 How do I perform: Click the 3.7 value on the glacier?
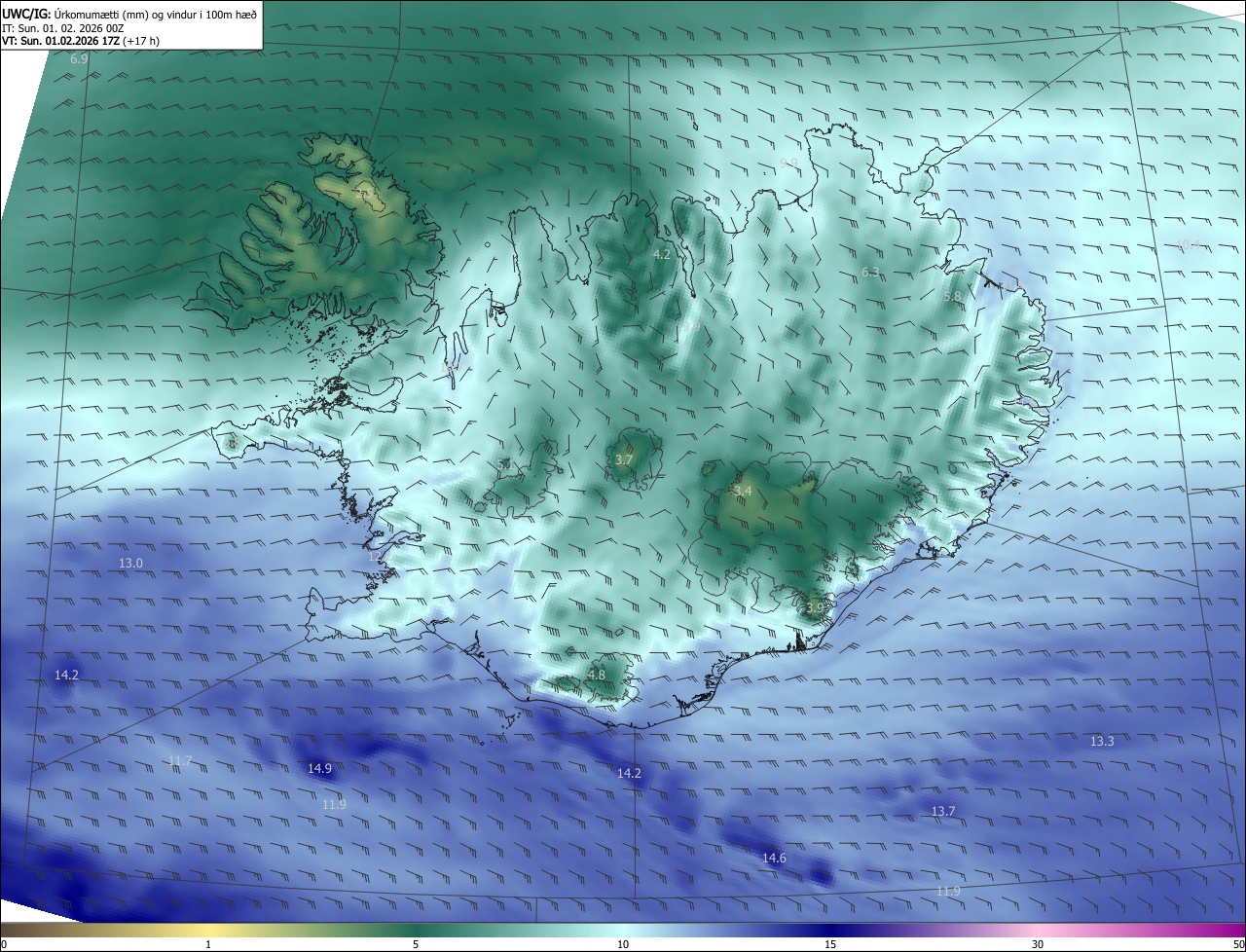[x=624, y=459]
